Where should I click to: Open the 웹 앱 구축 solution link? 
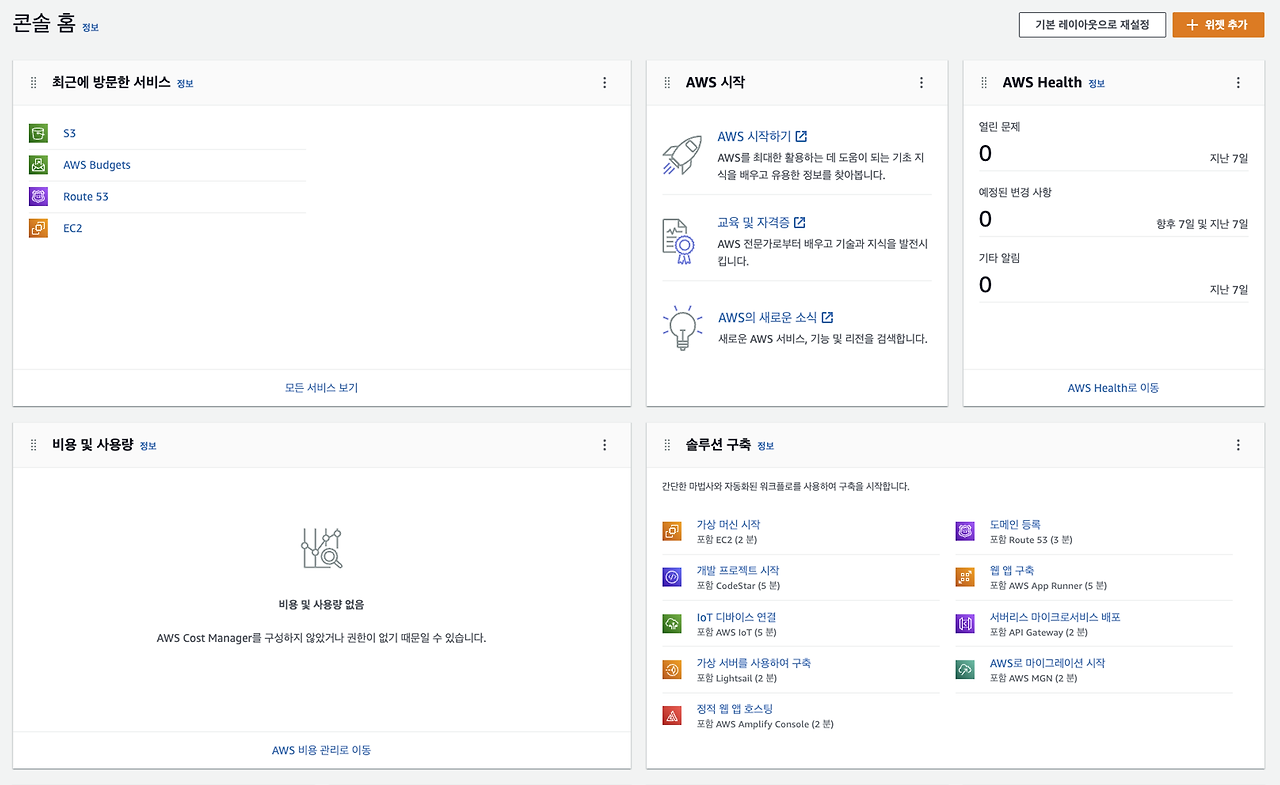pyautogui.click(x=1012, y=570)
